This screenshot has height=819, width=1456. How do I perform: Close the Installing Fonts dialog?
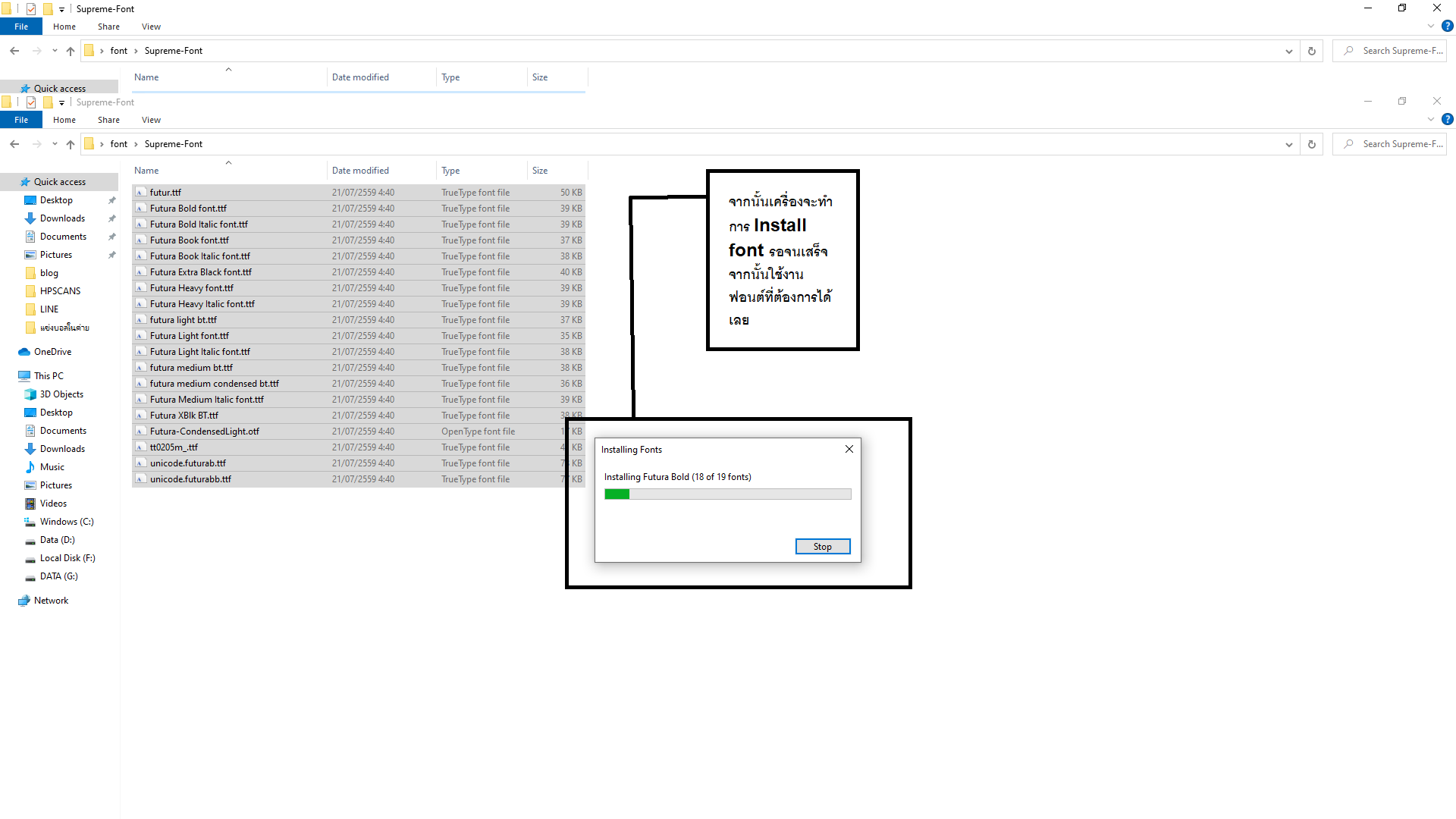849,449
